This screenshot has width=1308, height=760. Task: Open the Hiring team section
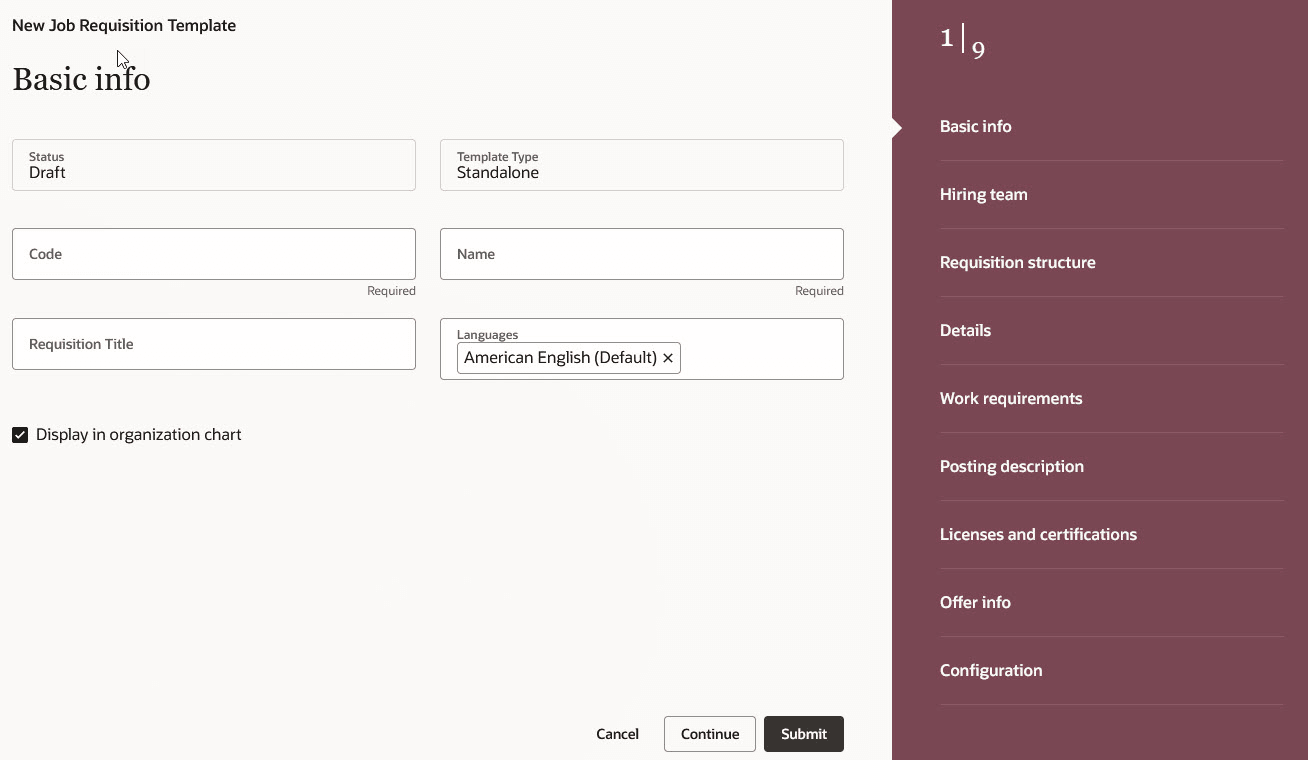pos(983,194)
